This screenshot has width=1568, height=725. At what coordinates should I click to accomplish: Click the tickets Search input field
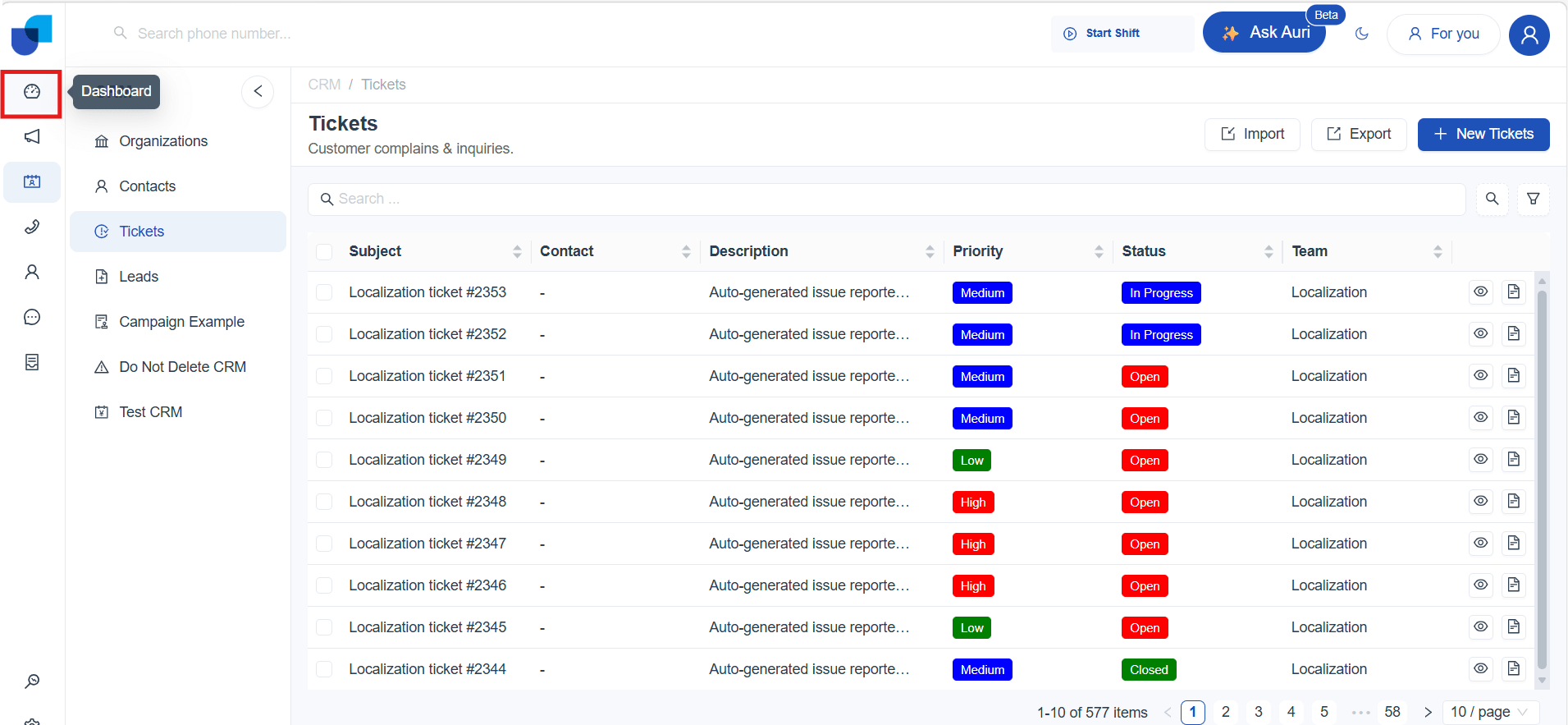886,200
